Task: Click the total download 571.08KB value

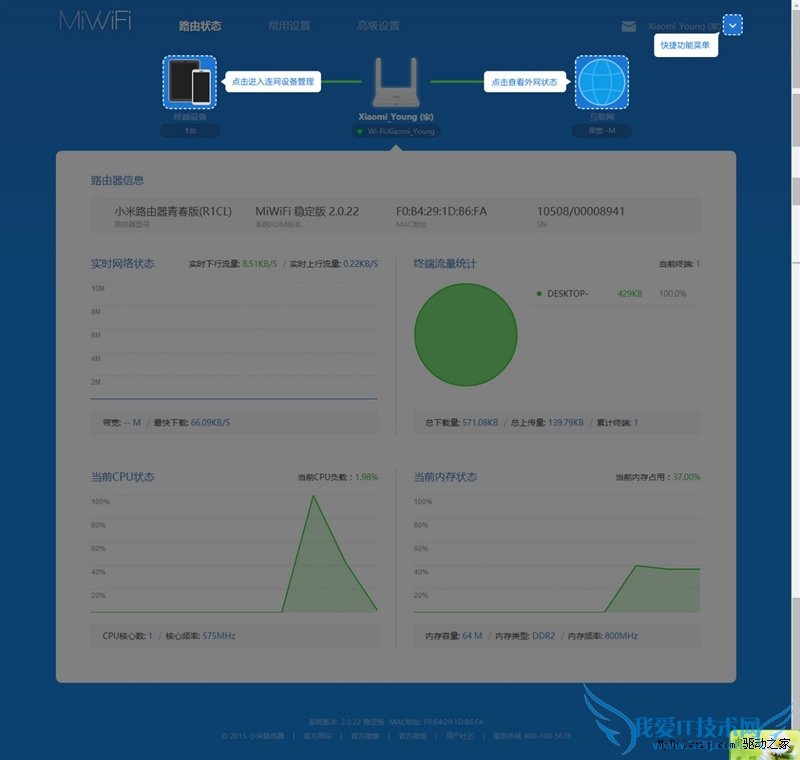Action: tap(480, 422)
